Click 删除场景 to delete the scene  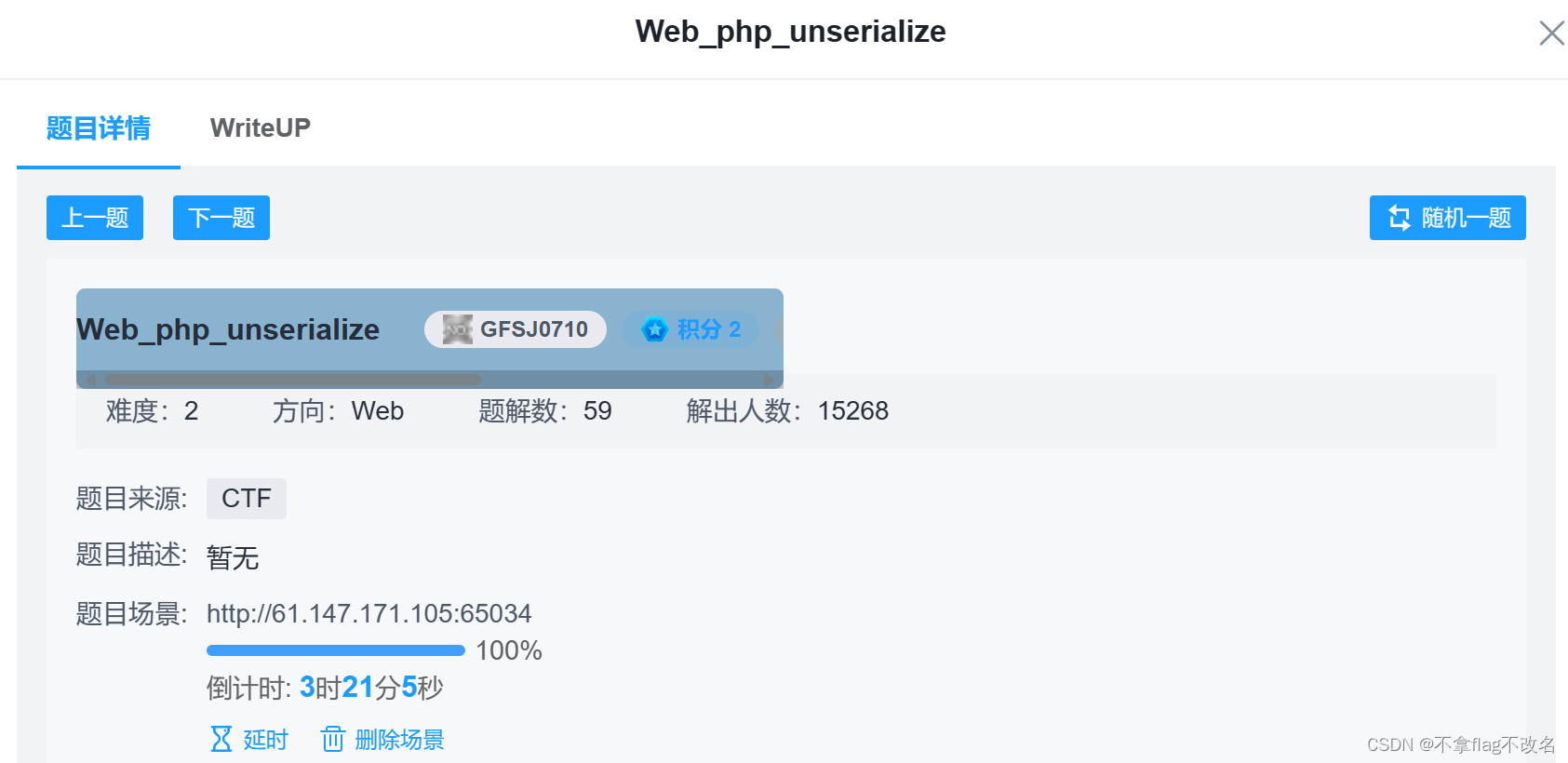point(400,739)
